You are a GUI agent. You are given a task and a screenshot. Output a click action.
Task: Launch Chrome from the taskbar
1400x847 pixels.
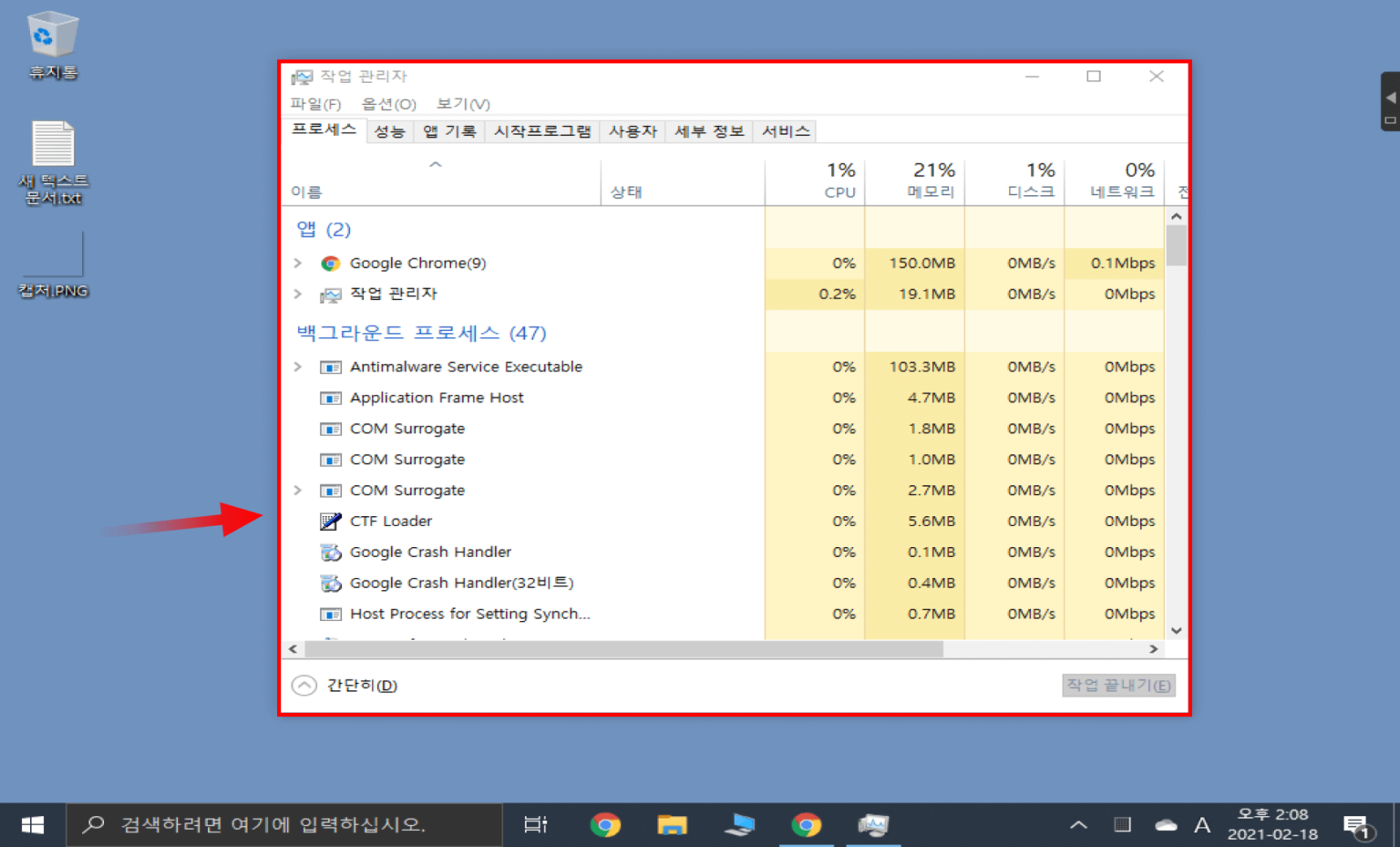(x=605, y=825)
